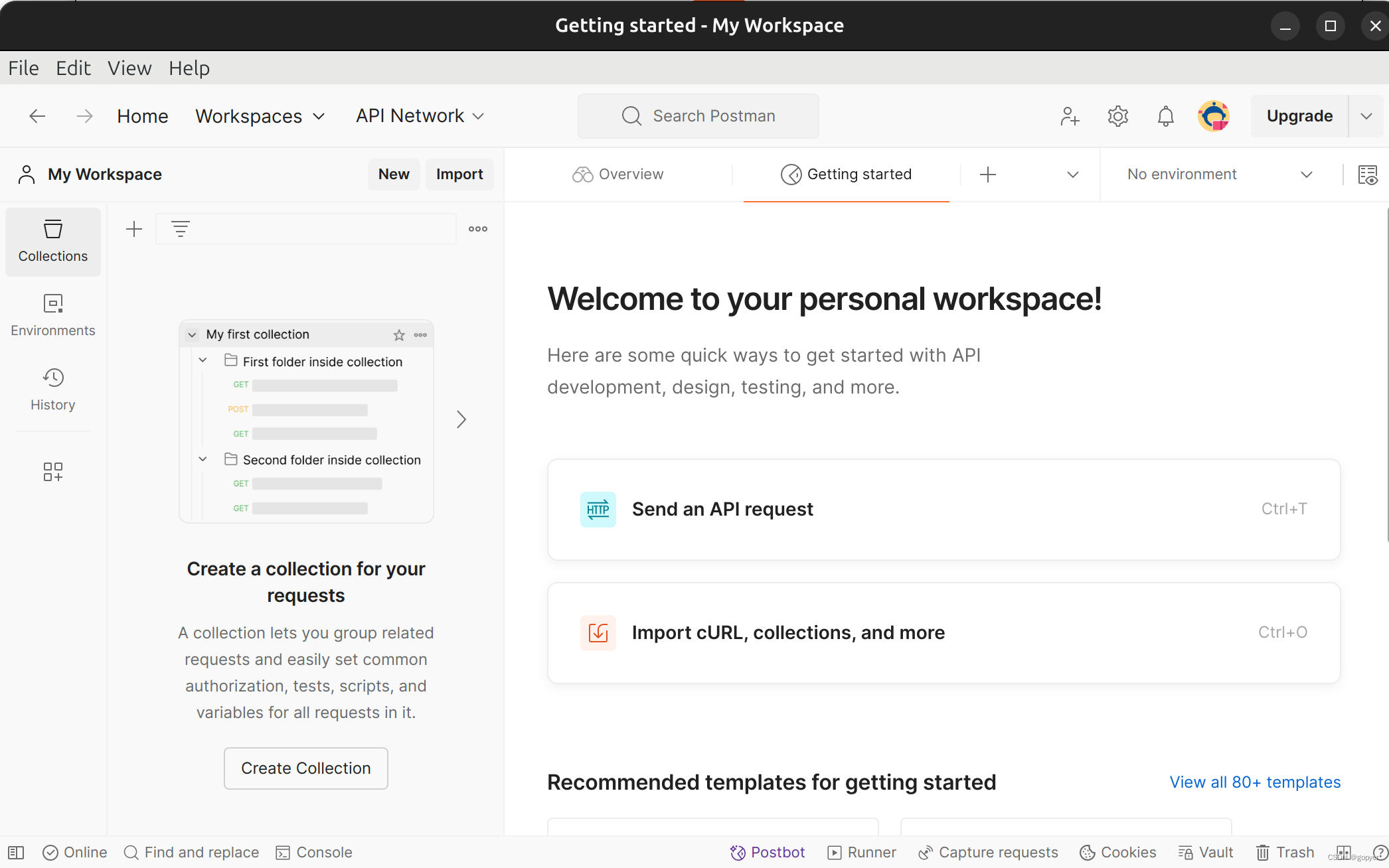
Task: Click the My Workspace title
Action: click(105, 175)
